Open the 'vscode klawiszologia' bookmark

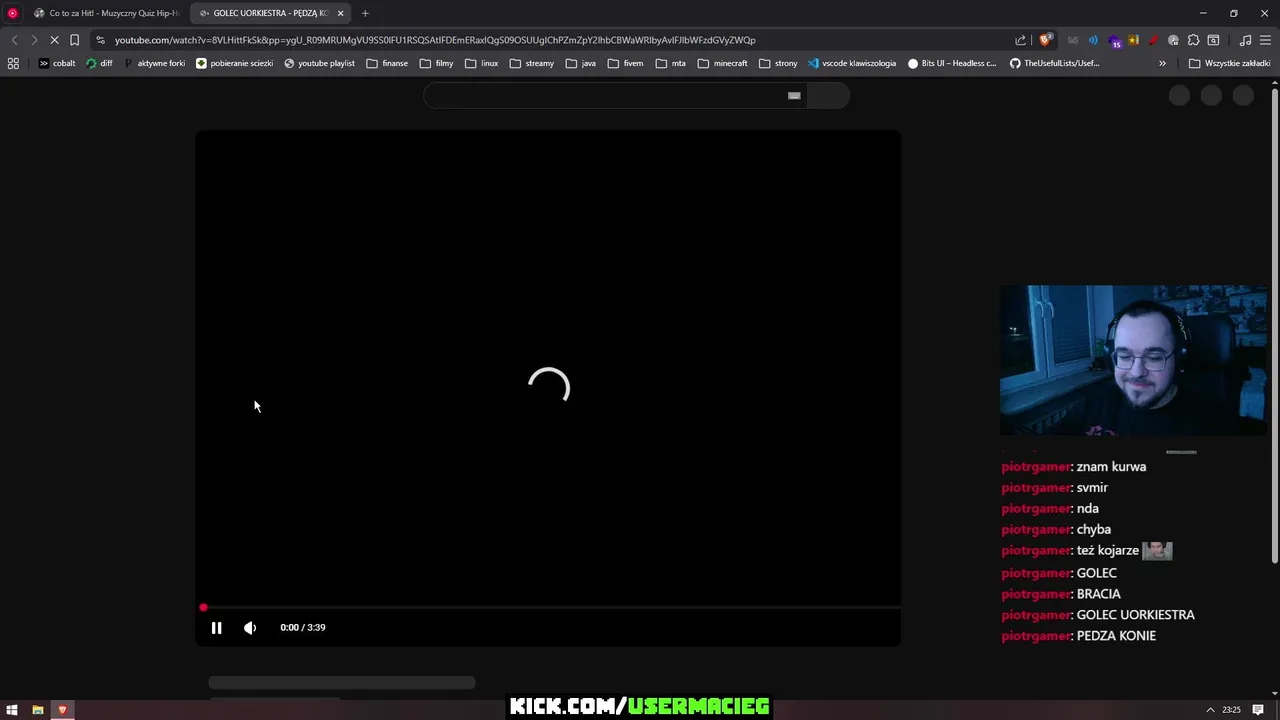coord(852,63)
